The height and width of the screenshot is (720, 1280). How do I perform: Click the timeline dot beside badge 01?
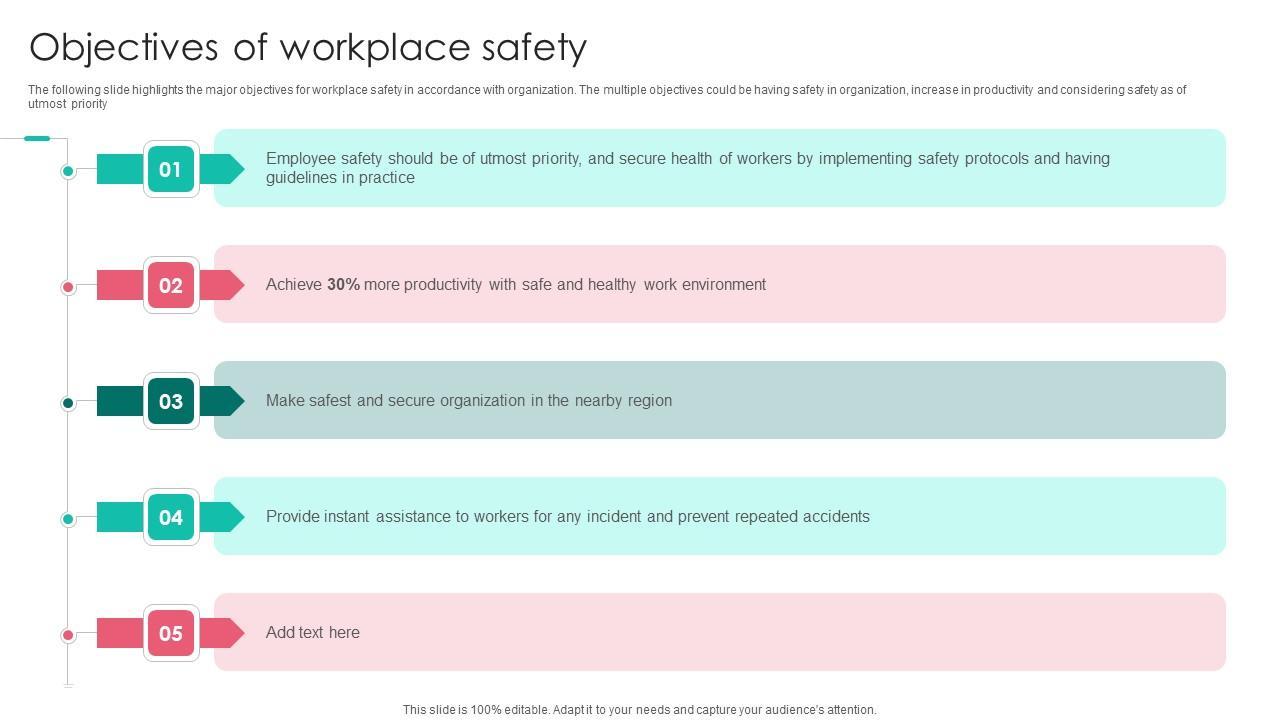[x=68, y=171]
